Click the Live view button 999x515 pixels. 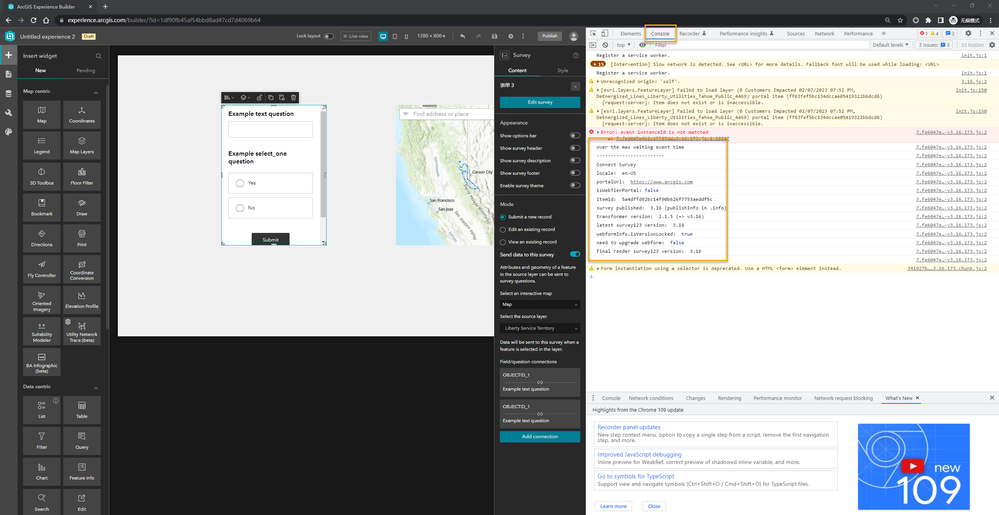click(x=356, y=36)
